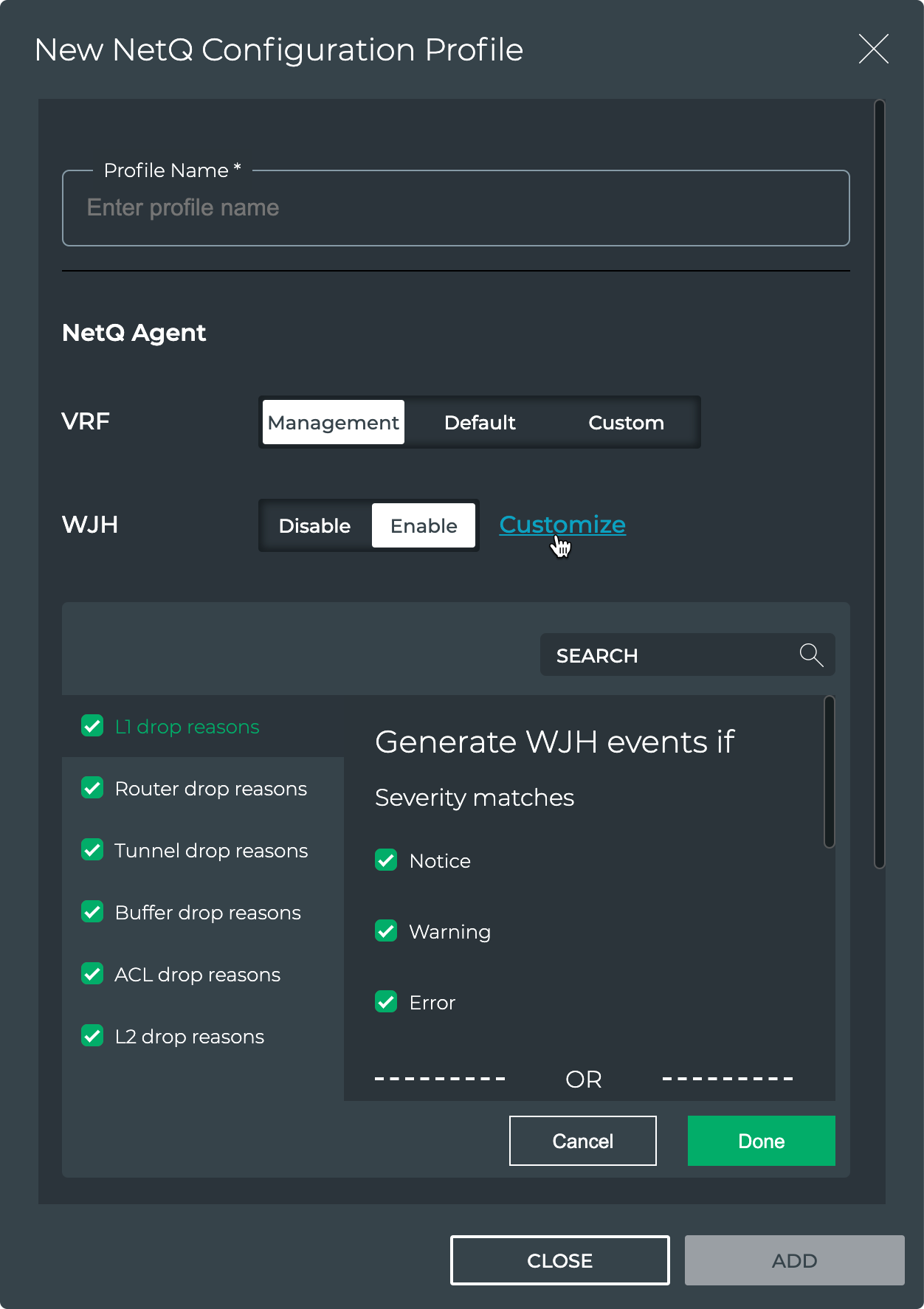Screen dimensions: 924x1309
Task: Uncheck the Router drop reasons checkbox
Action: click(92, 788)
